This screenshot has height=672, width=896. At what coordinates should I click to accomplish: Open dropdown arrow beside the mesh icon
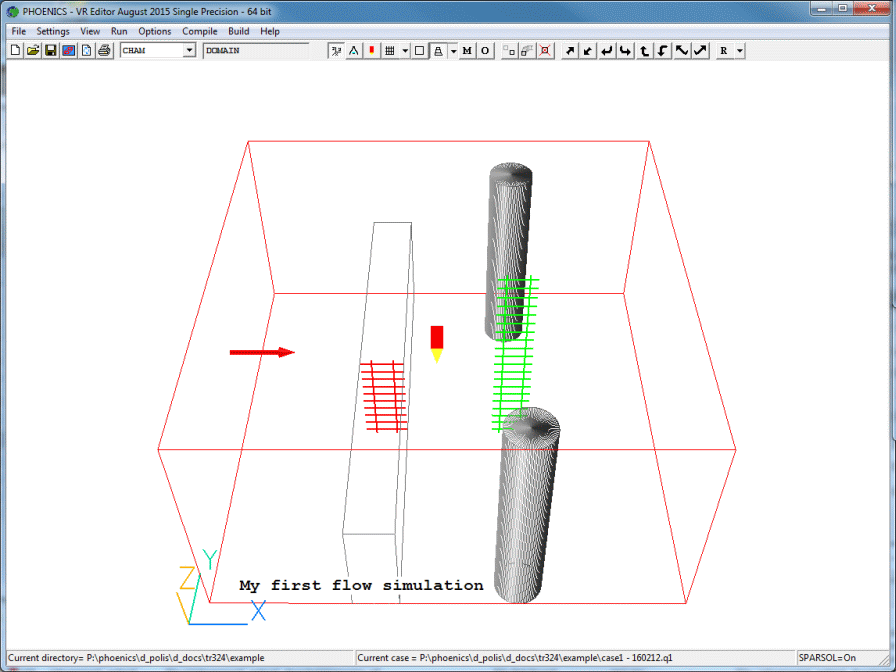click(x=405, y=50)
